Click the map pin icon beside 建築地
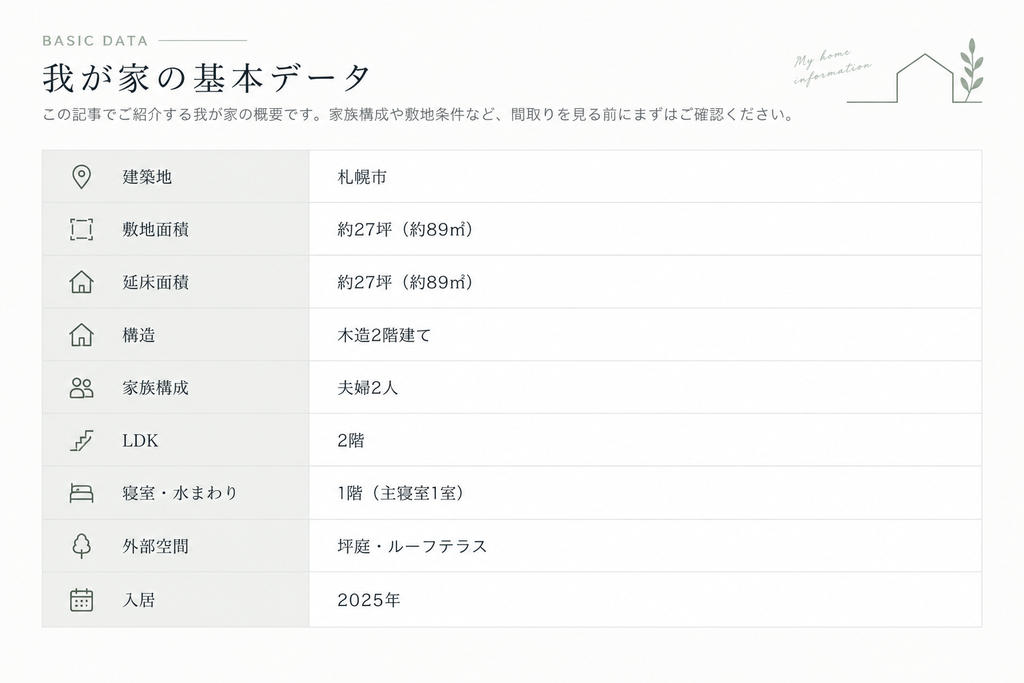Screen dimensions: 1024x683 pos(81,177)
